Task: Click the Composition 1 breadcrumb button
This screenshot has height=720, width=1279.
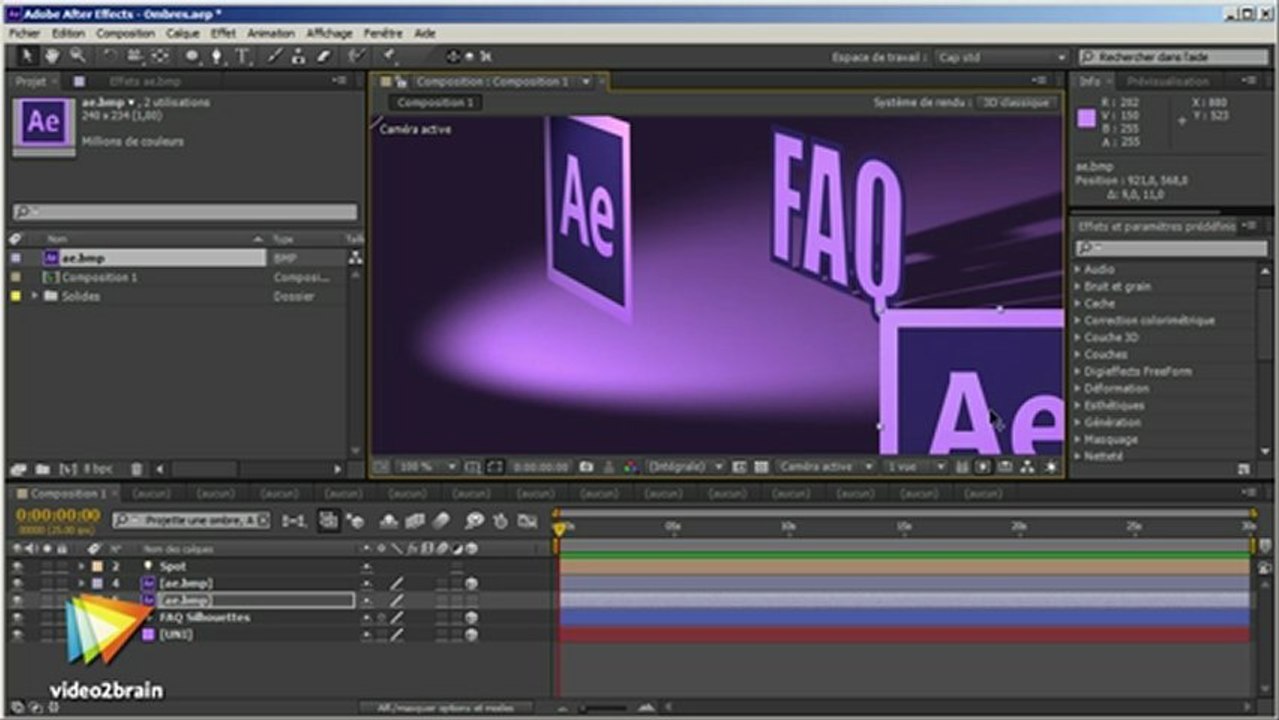Action: click(435, 103)
